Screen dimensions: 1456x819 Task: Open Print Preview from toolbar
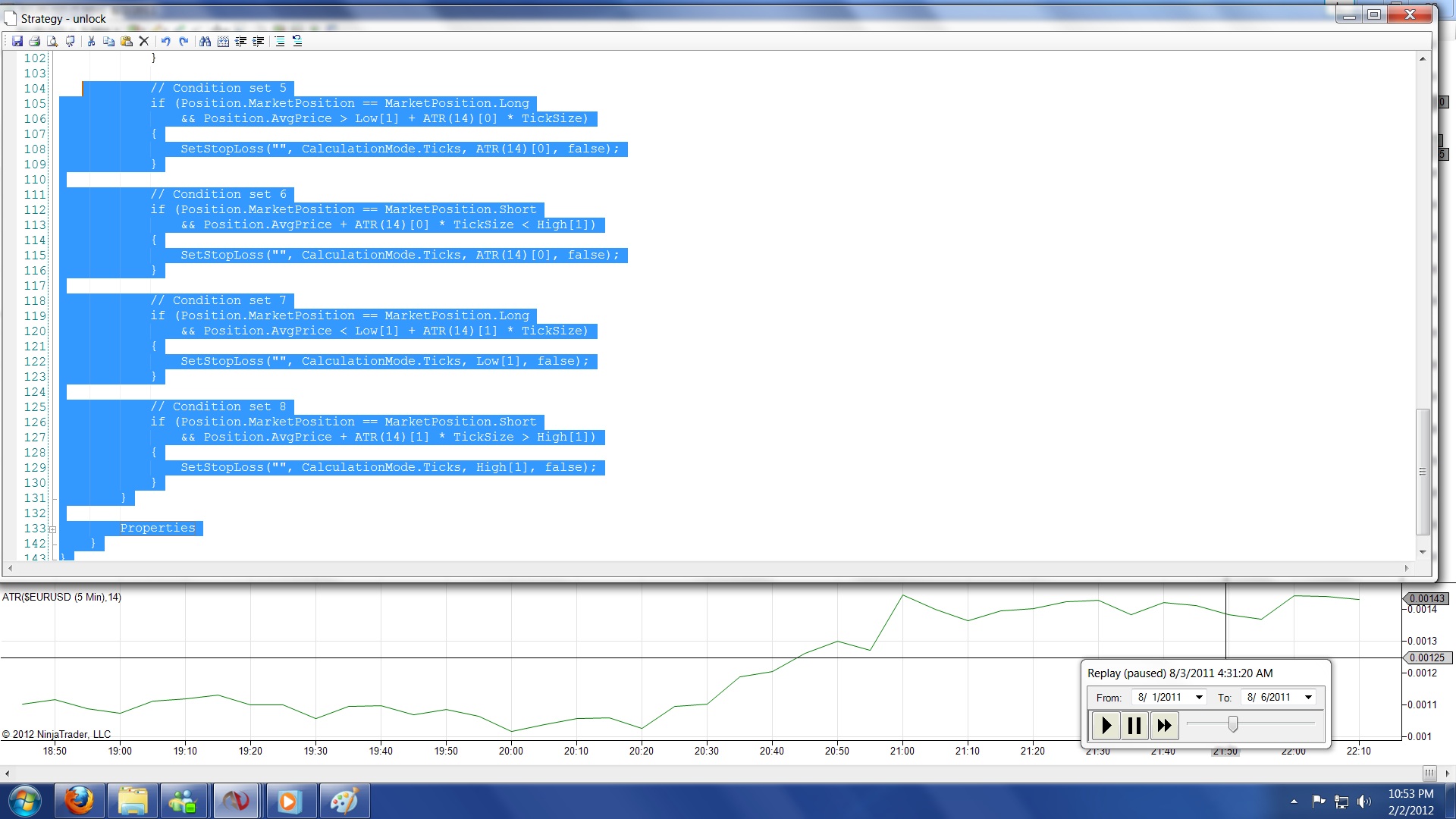coord(52,41)
